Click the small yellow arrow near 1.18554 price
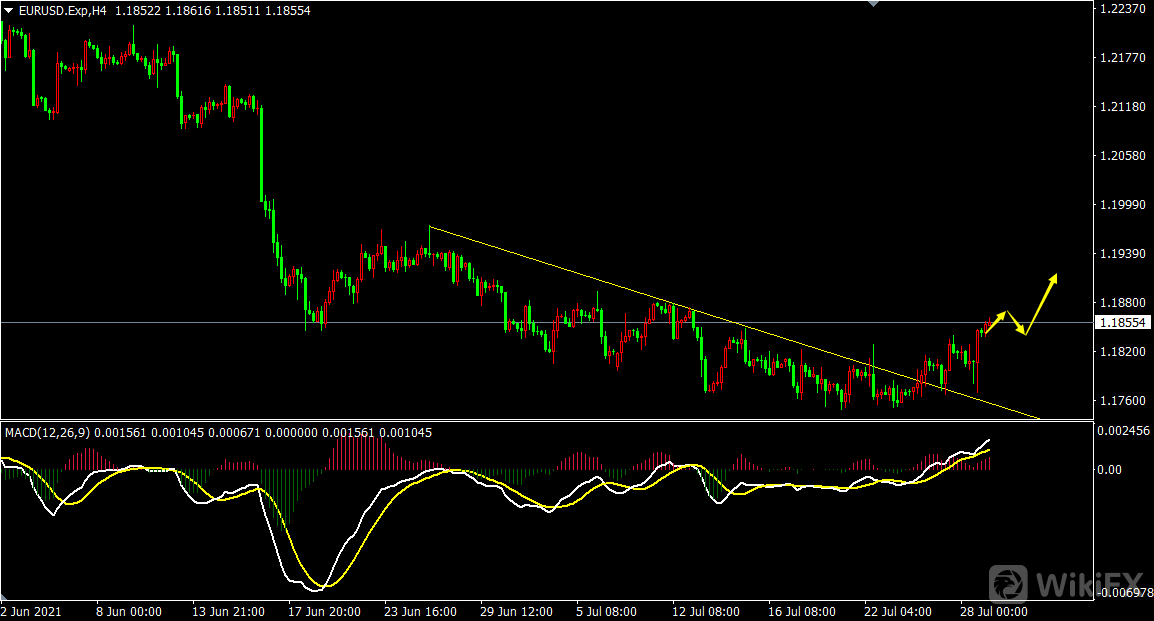The height and width of the screenshot is (621, 1154). point(996,320)
